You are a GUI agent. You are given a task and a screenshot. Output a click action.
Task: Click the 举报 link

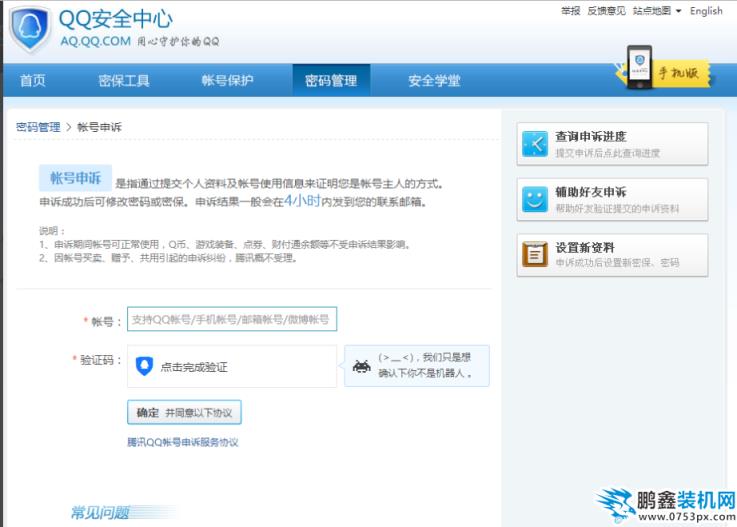(x=571, y=11)
